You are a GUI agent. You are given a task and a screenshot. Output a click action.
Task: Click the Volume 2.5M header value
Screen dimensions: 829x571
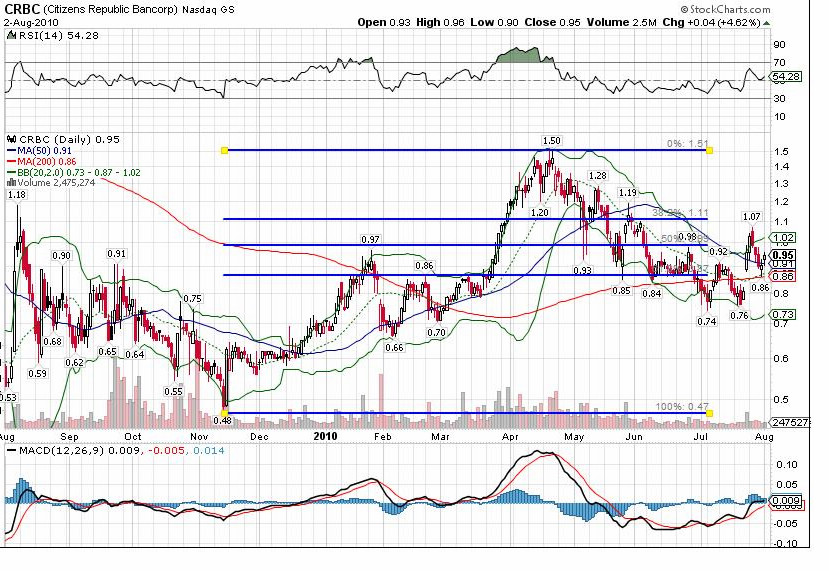point(622,22)
